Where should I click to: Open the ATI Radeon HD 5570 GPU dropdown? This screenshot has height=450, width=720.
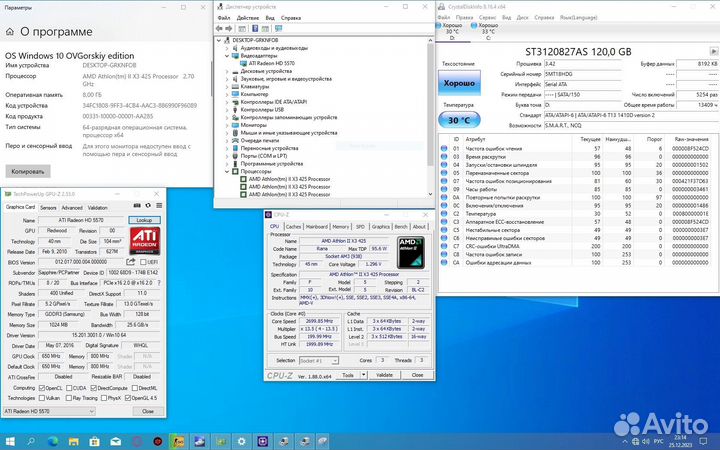coord(49,411)
